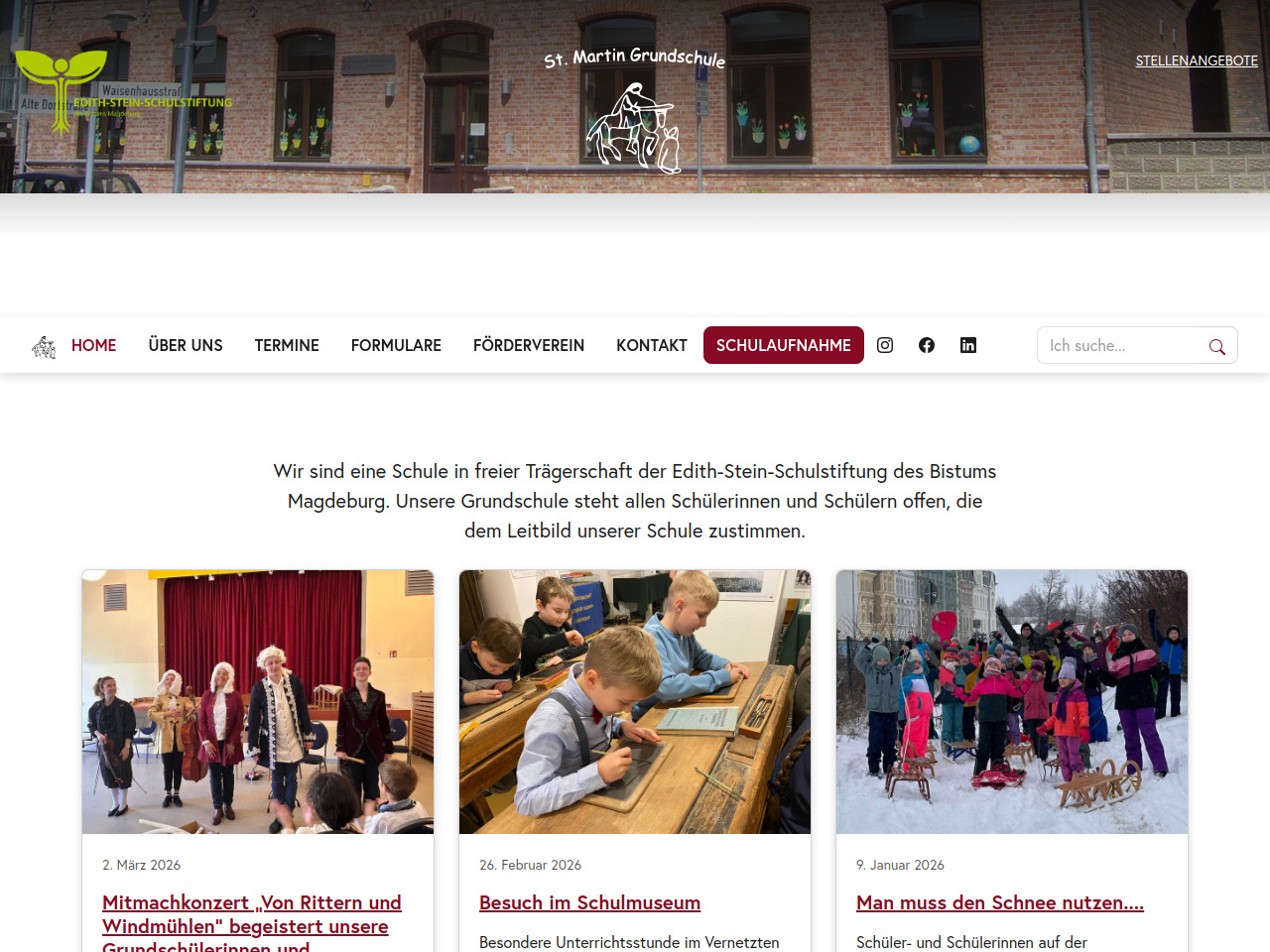The width and height of the screenshot is (1270, 952).
Task: Open the school's Instagram page icon
Action: pyautogui.click(x=885, y=345)
